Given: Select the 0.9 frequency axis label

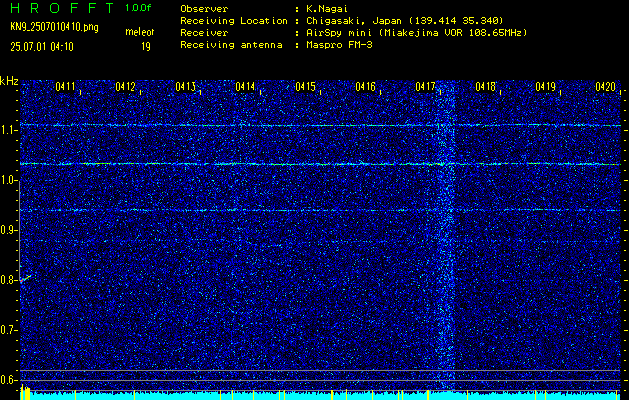Looking at the screenshot, I should pyautogui.click(x=8, y=230).
